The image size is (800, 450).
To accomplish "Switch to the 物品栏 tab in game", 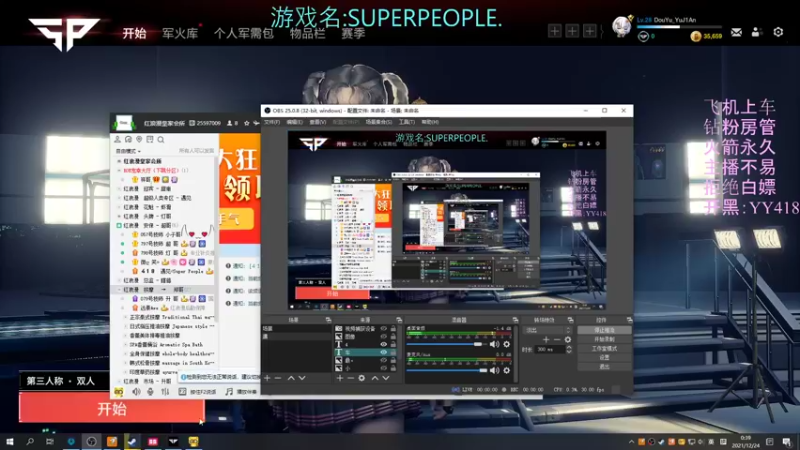I will click(x=308, y=34).
